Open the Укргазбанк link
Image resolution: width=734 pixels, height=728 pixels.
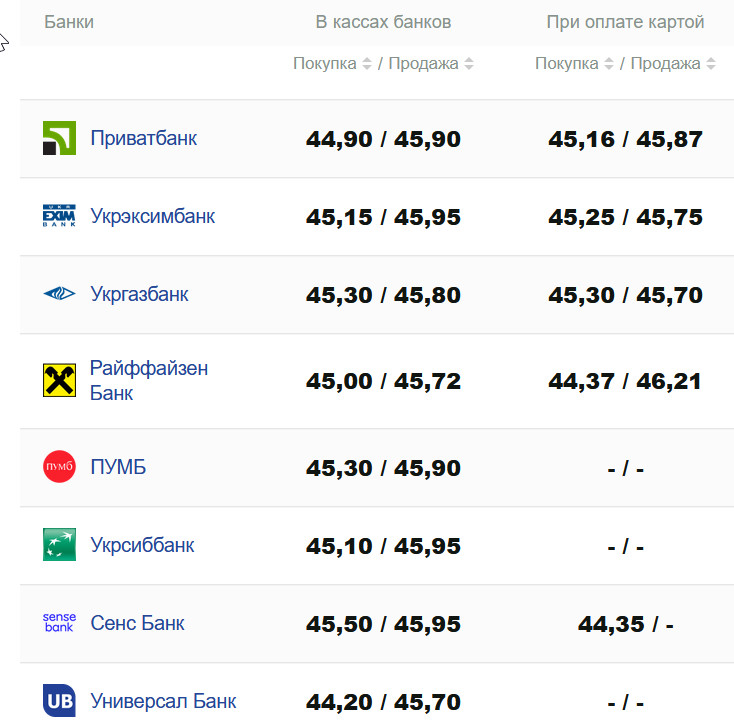tap(139, 294)
